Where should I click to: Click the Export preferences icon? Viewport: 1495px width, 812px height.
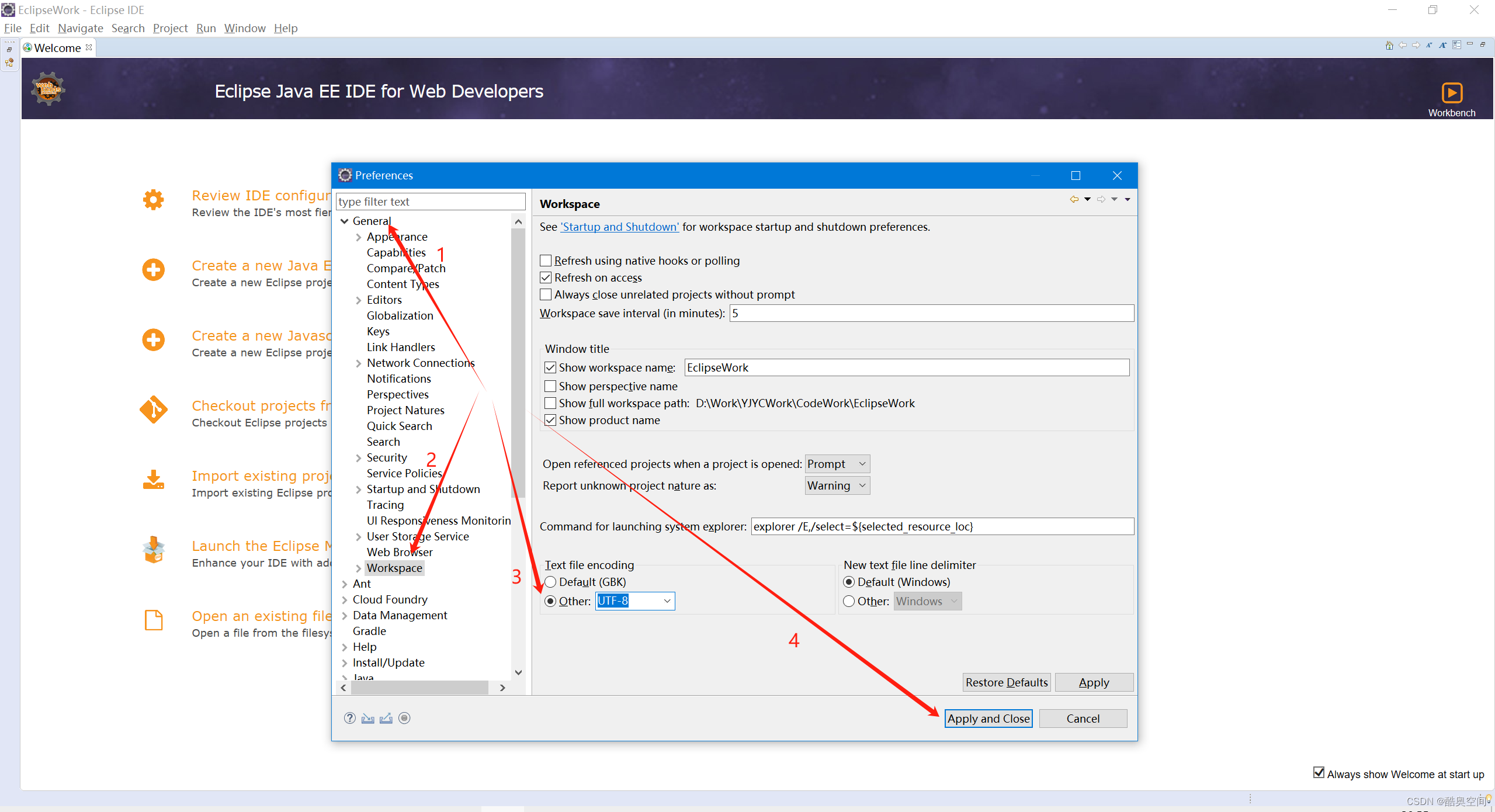coord(386,718)
